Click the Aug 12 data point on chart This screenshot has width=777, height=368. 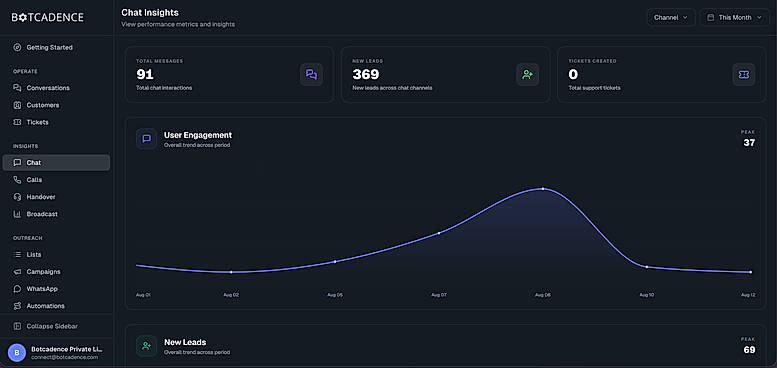pyautogui.click(x=751, y=272)
